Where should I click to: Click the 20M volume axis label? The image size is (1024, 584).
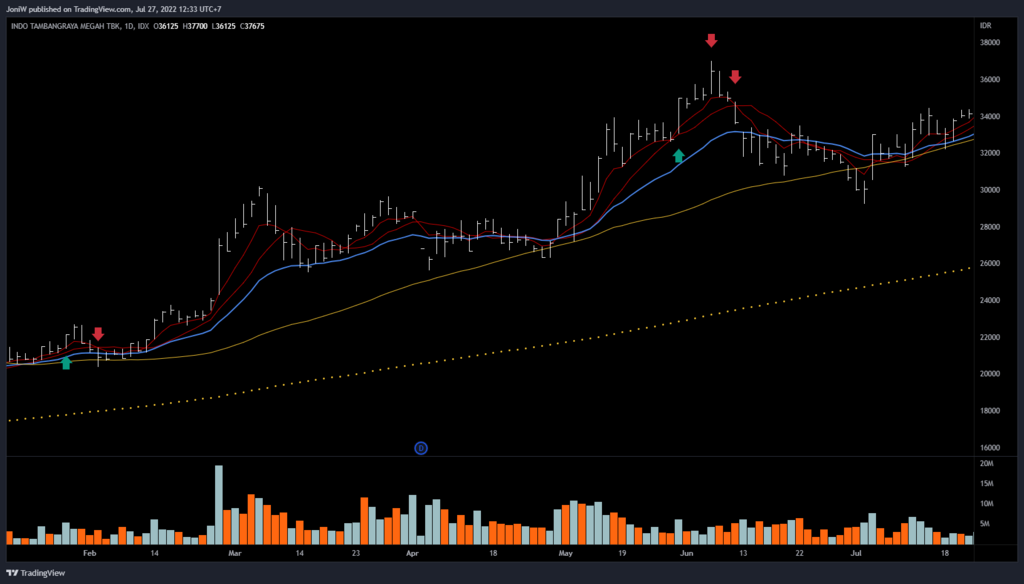tap(986, 464)
